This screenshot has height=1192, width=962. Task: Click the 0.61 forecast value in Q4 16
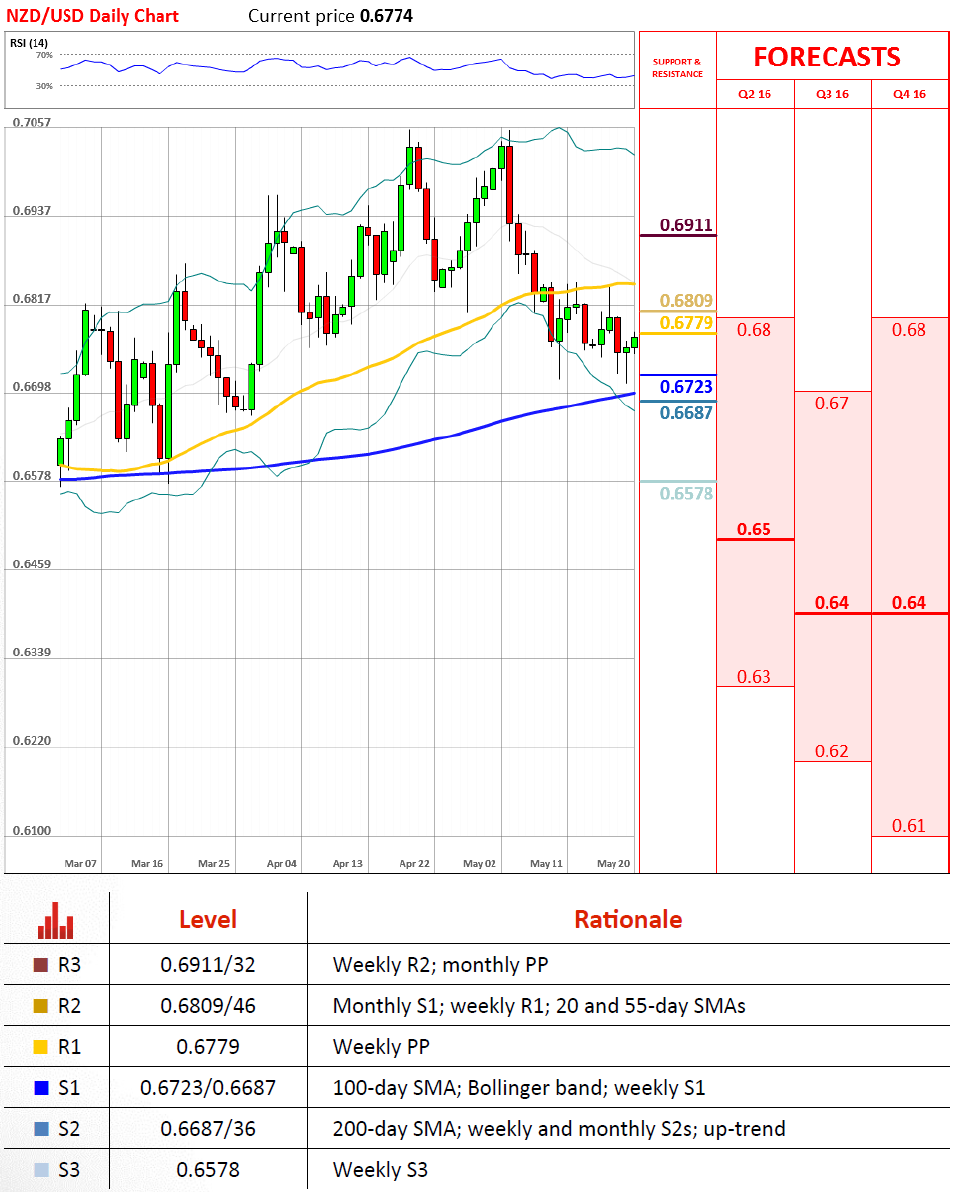click(x=908, y=826)
